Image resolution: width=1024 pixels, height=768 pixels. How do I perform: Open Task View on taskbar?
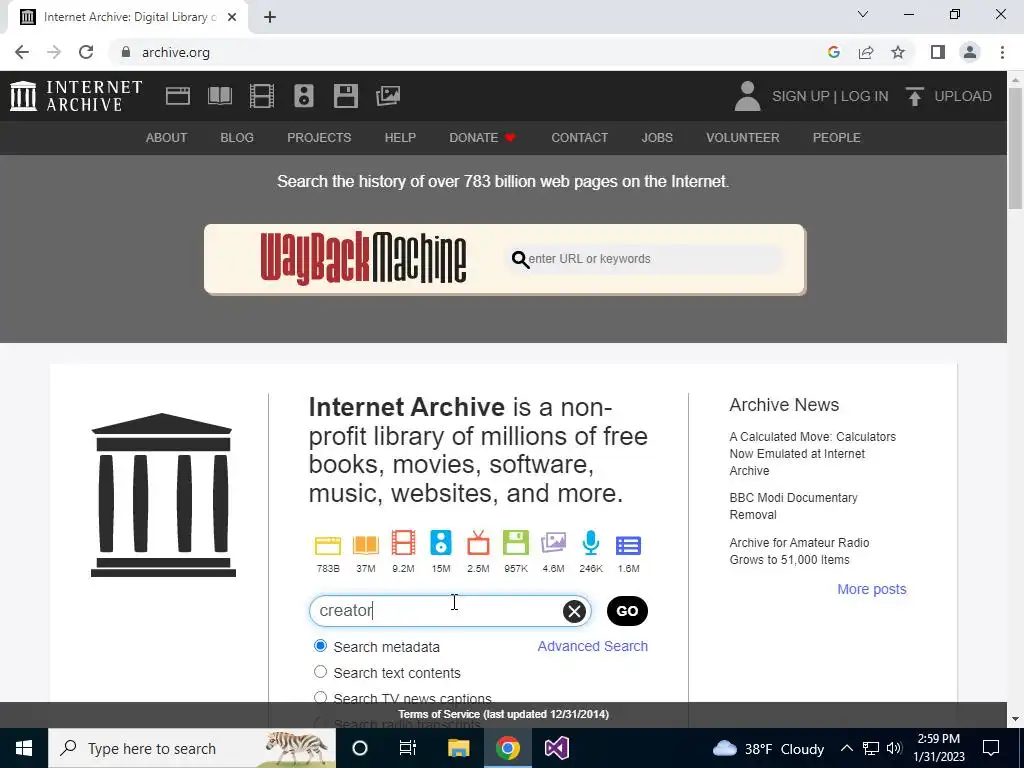click(408, 748)
